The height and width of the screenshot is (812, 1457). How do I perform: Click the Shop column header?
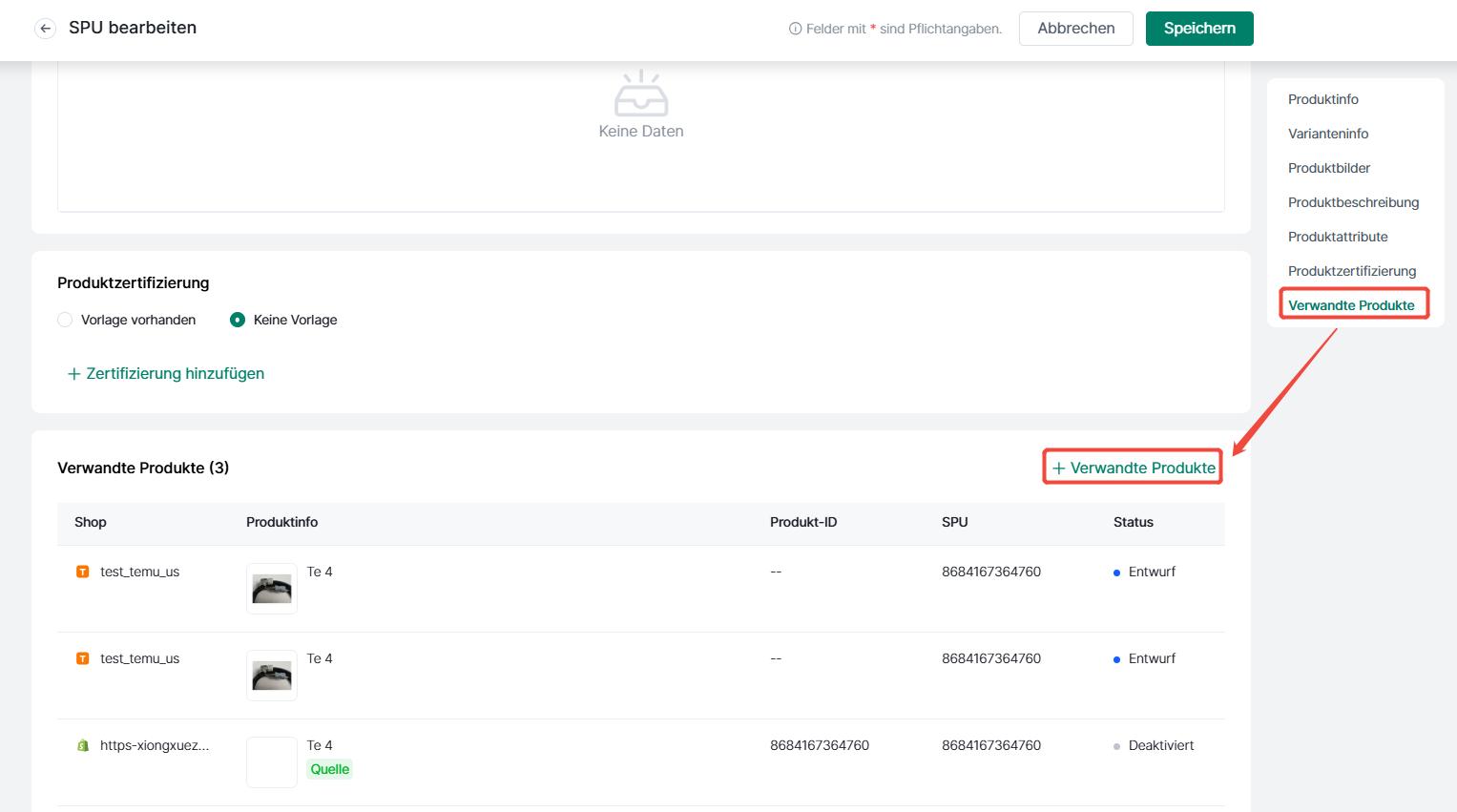click(91, 522)
